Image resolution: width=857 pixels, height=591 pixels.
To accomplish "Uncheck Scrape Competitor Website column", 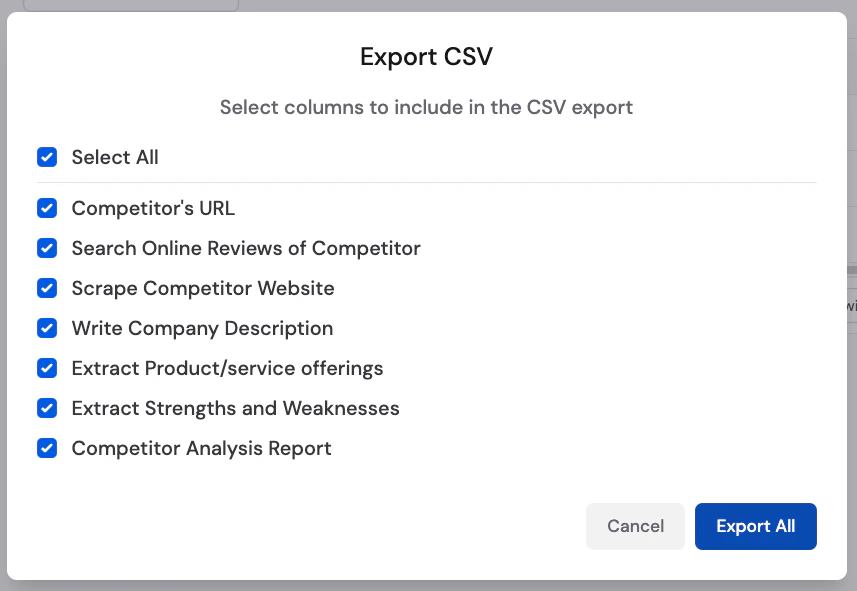I will pos(47,288).
